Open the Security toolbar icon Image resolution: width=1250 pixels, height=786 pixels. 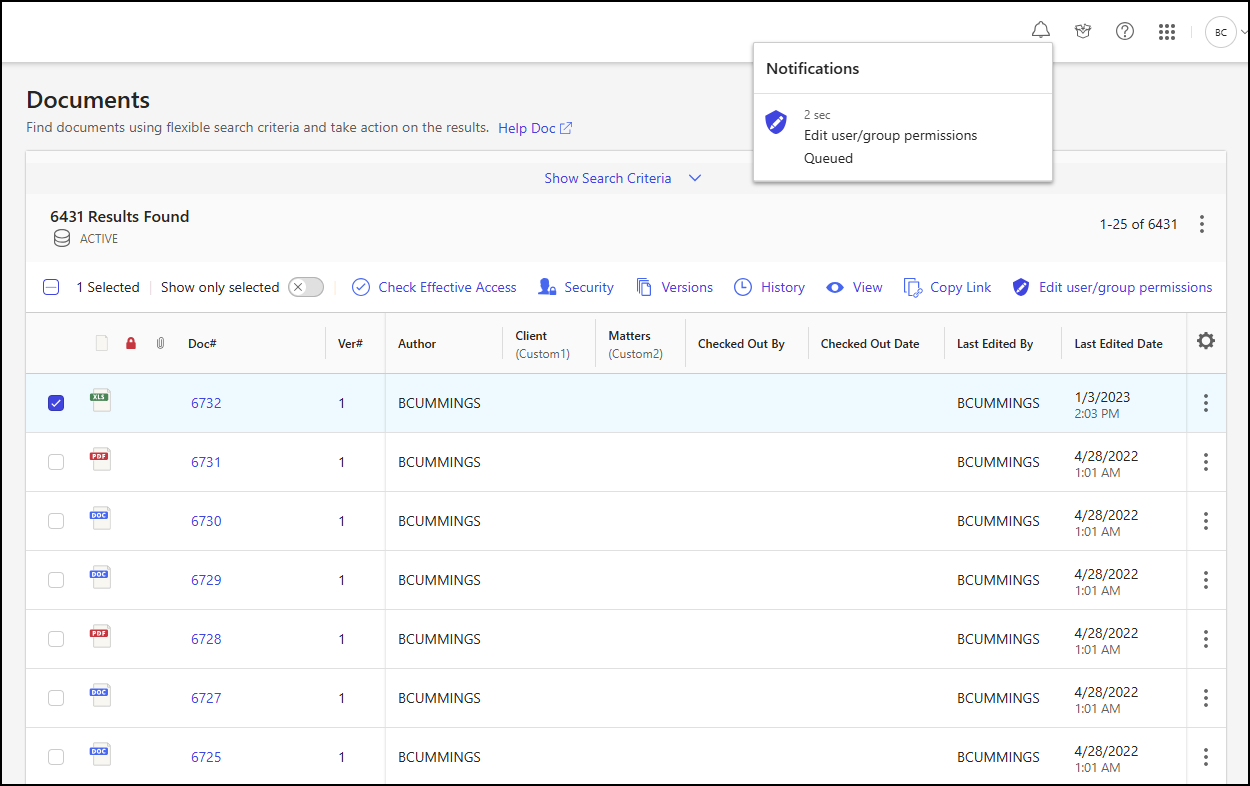pos(576,287)
